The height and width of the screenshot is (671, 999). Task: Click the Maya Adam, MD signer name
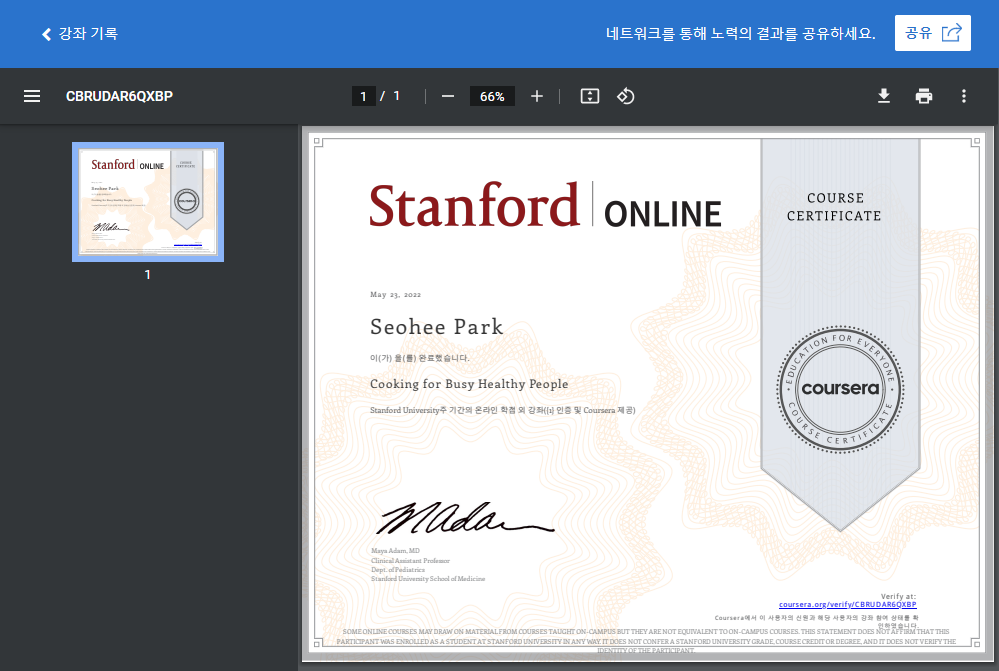tap(395, 551)
